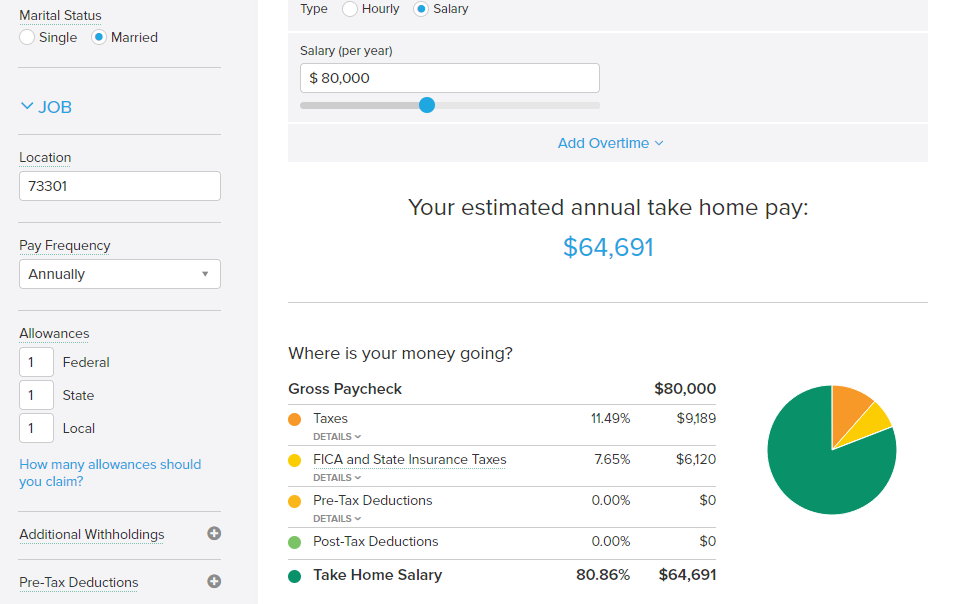The image size is (955, 604).
Task: Select the Salary type radio button
Action: pyautogui.click(x=421, y=9)
